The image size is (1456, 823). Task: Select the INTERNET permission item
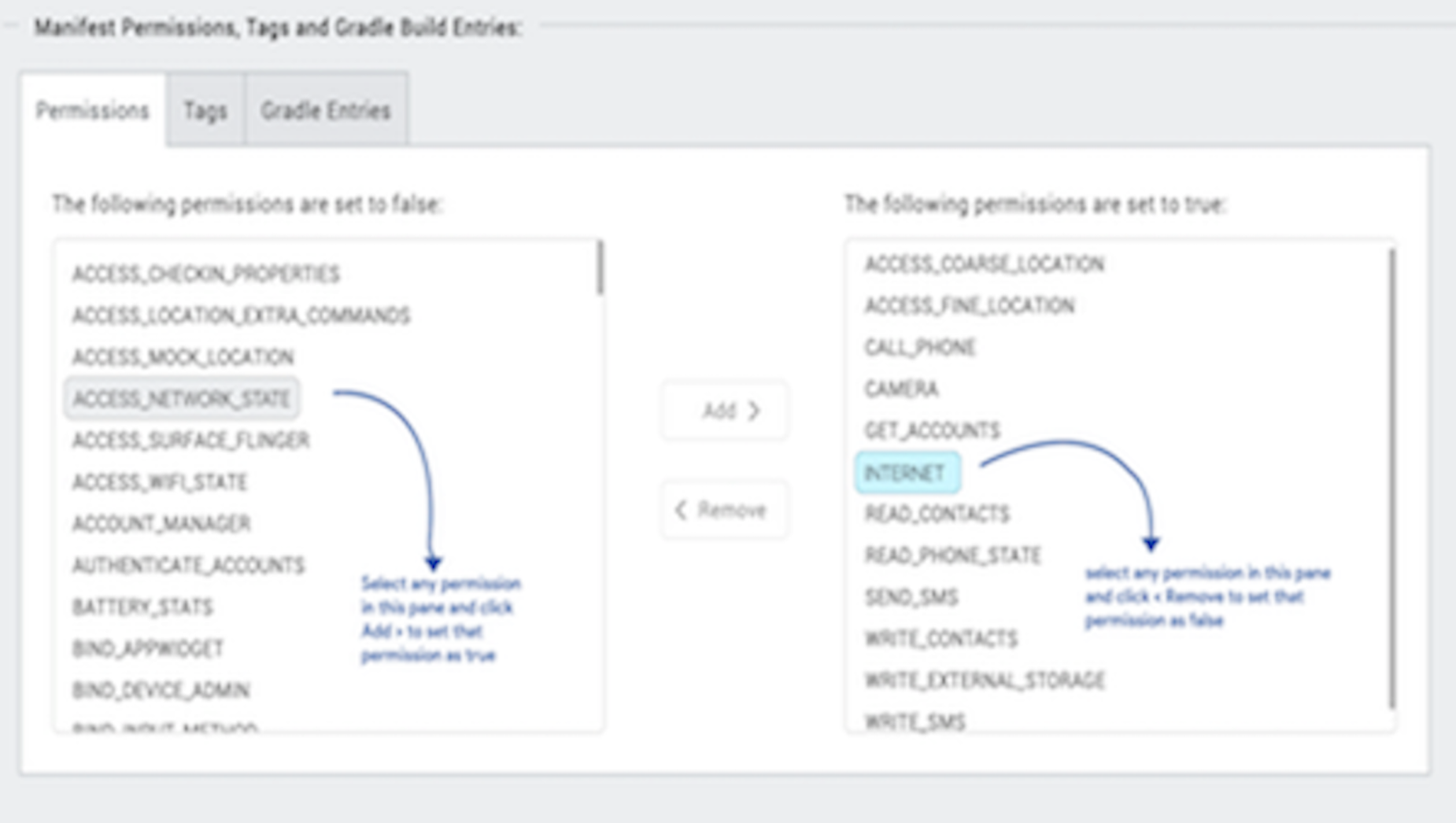pos(906,473)
